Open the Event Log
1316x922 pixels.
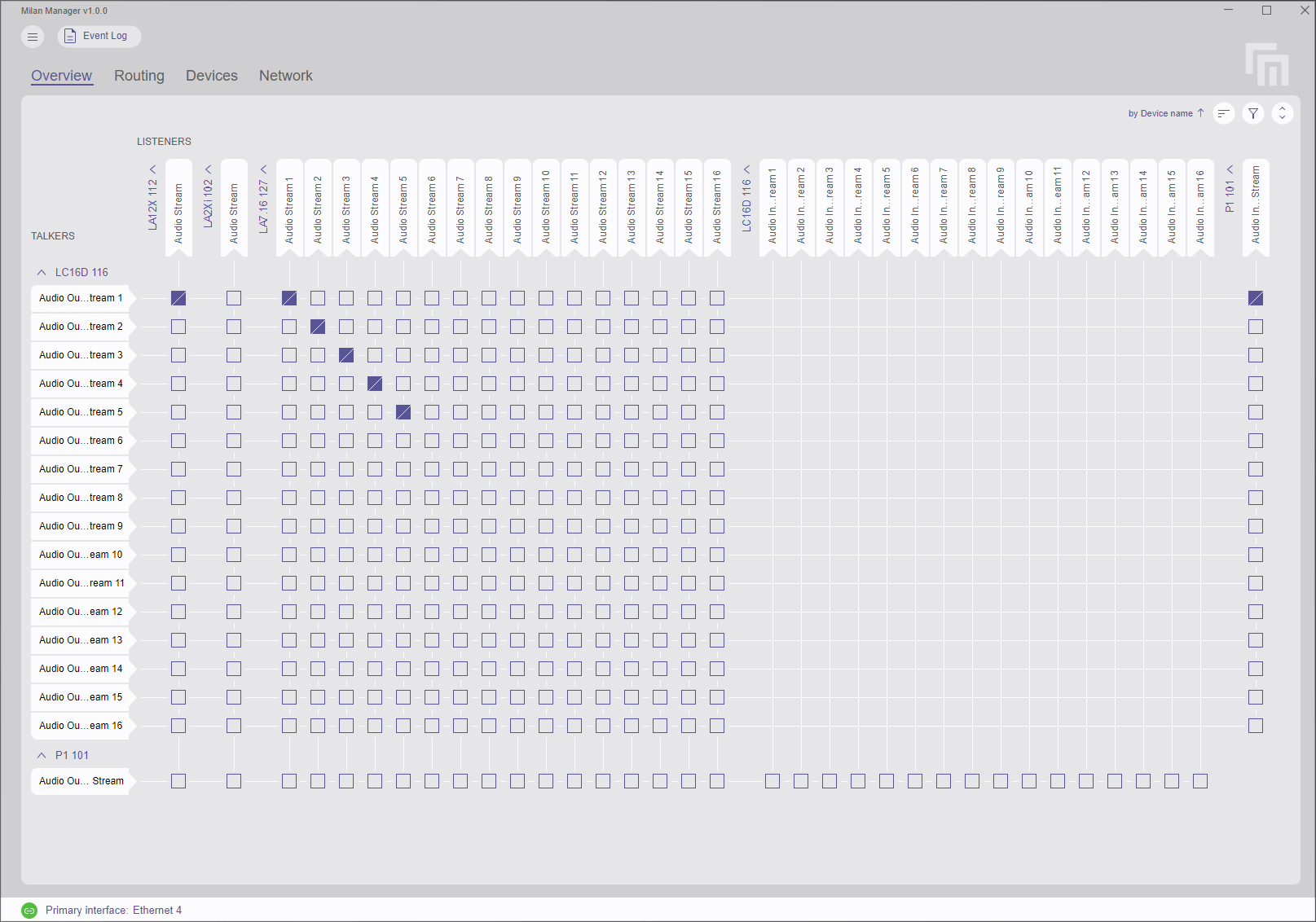(99, 36)
